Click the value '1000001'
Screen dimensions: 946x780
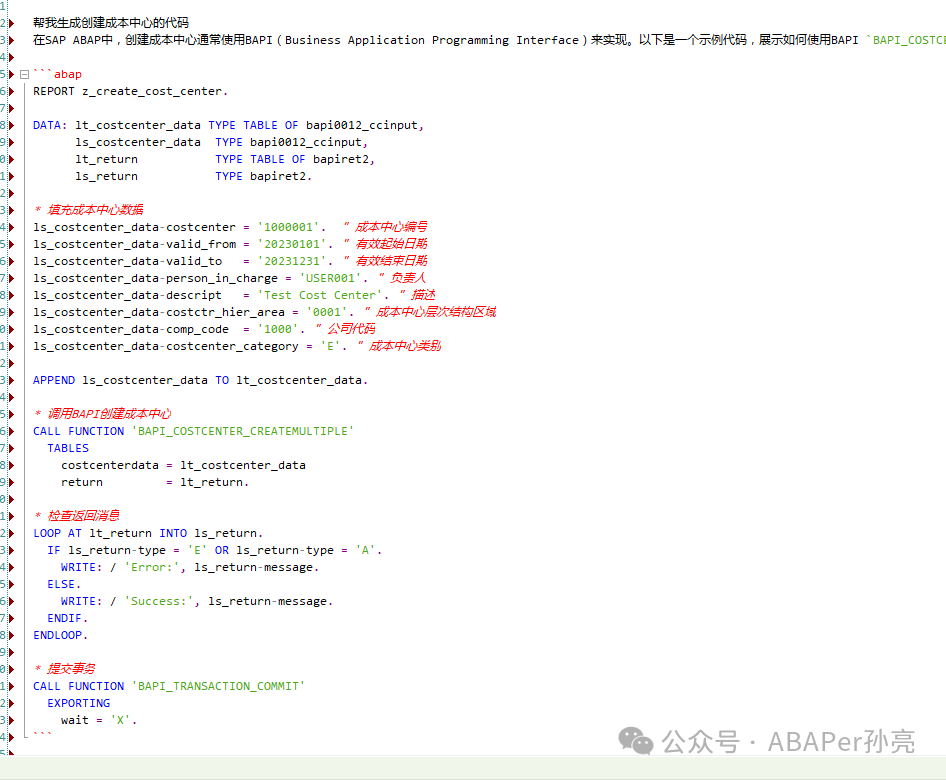[288, 227]
